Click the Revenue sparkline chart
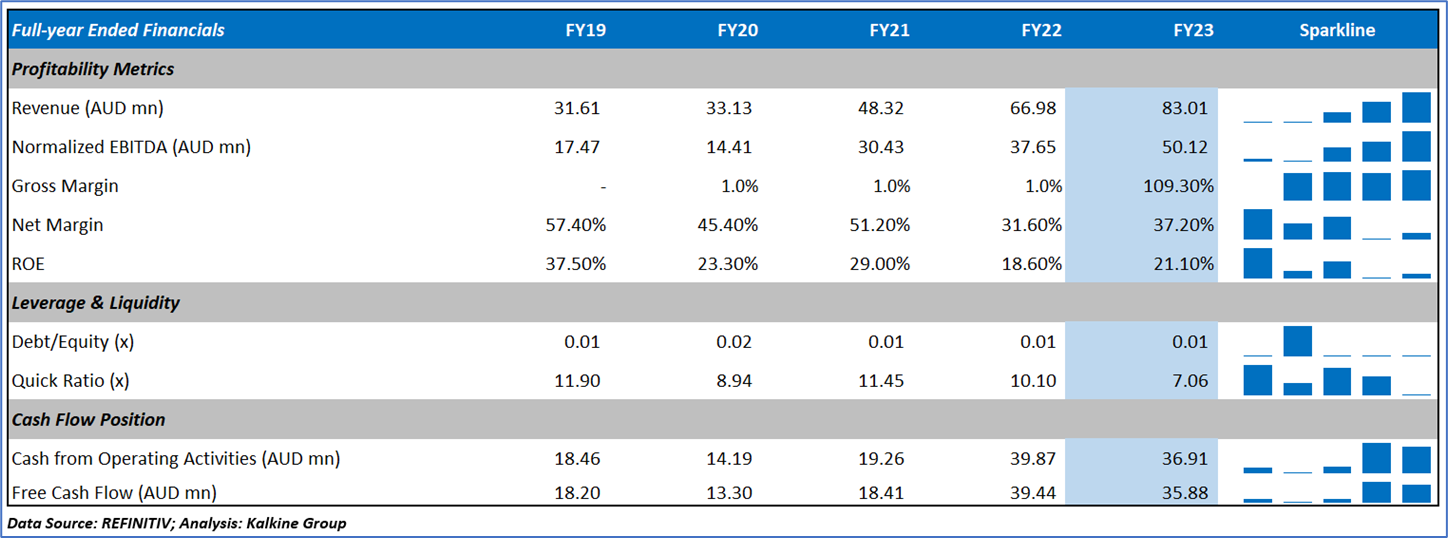 pyautogui.click(x=1337, y=108)
